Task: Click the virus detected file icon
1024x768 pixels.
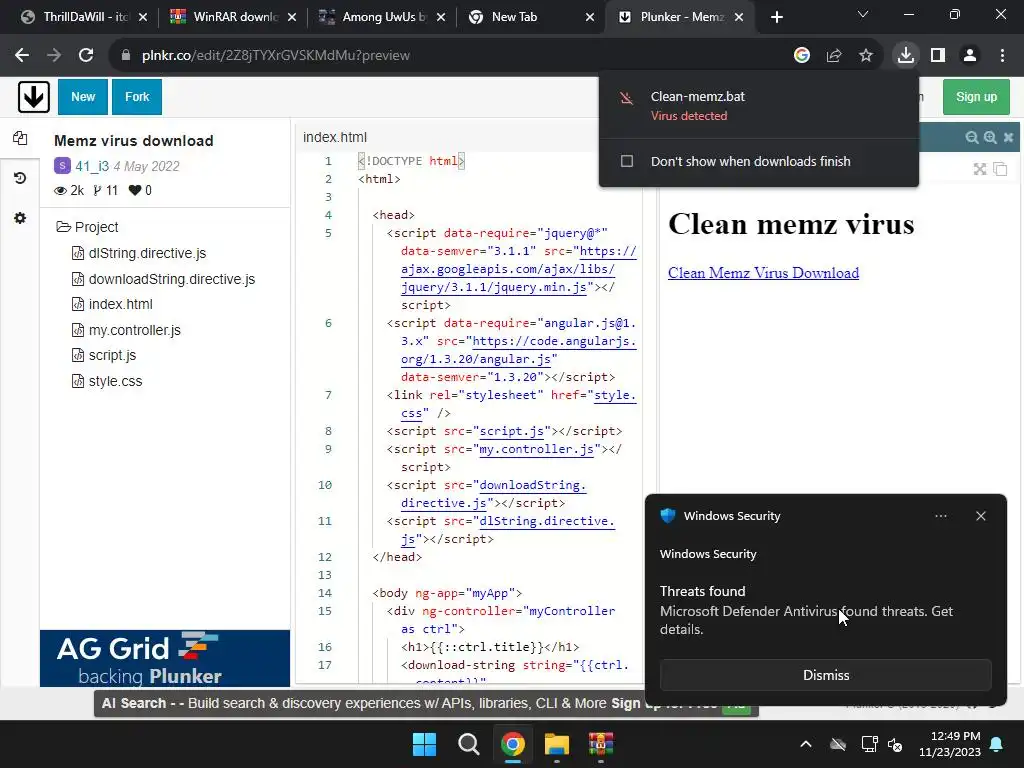Action: click(x=626, y=98)
